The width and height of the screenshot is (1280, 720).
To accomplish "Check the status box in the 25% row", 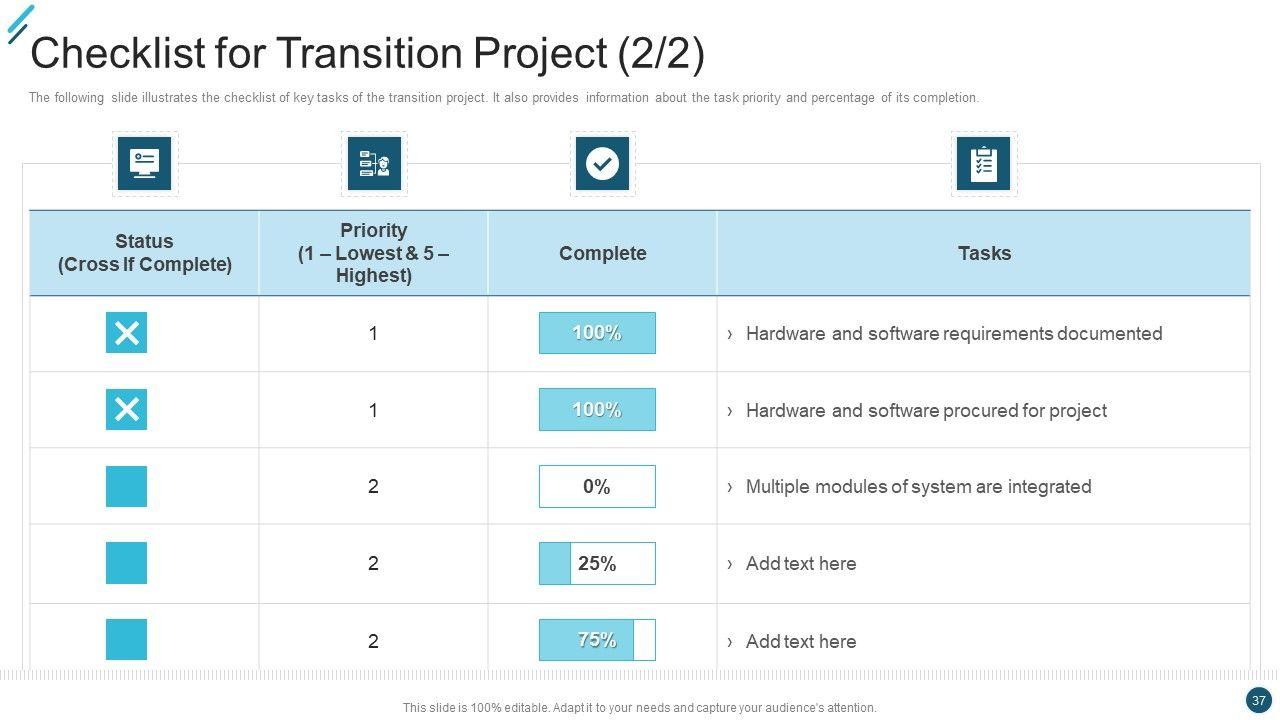I will [126, 563].
